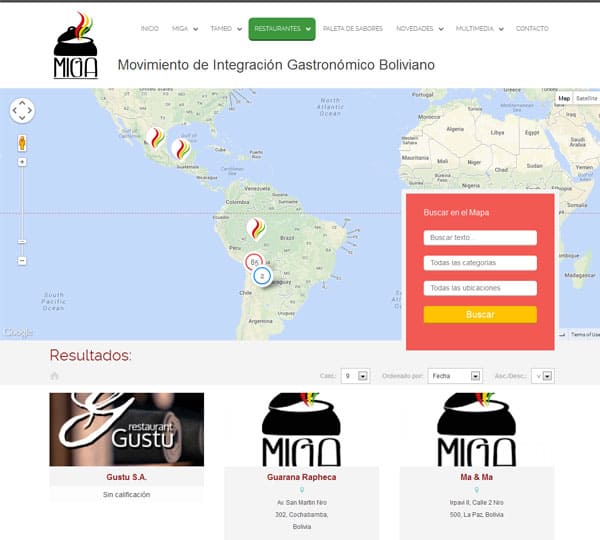Zoom in with the map plus button

coord(22,162)
